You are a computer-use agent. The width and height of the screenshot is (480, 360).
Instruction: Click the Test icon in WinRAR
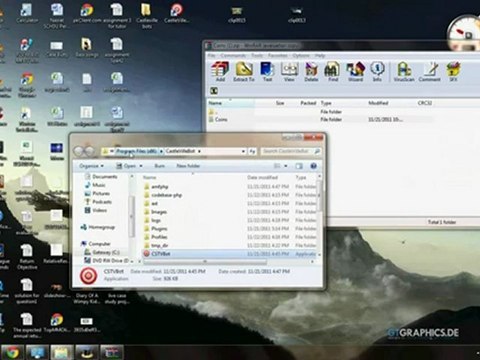[x=267, y=71]
